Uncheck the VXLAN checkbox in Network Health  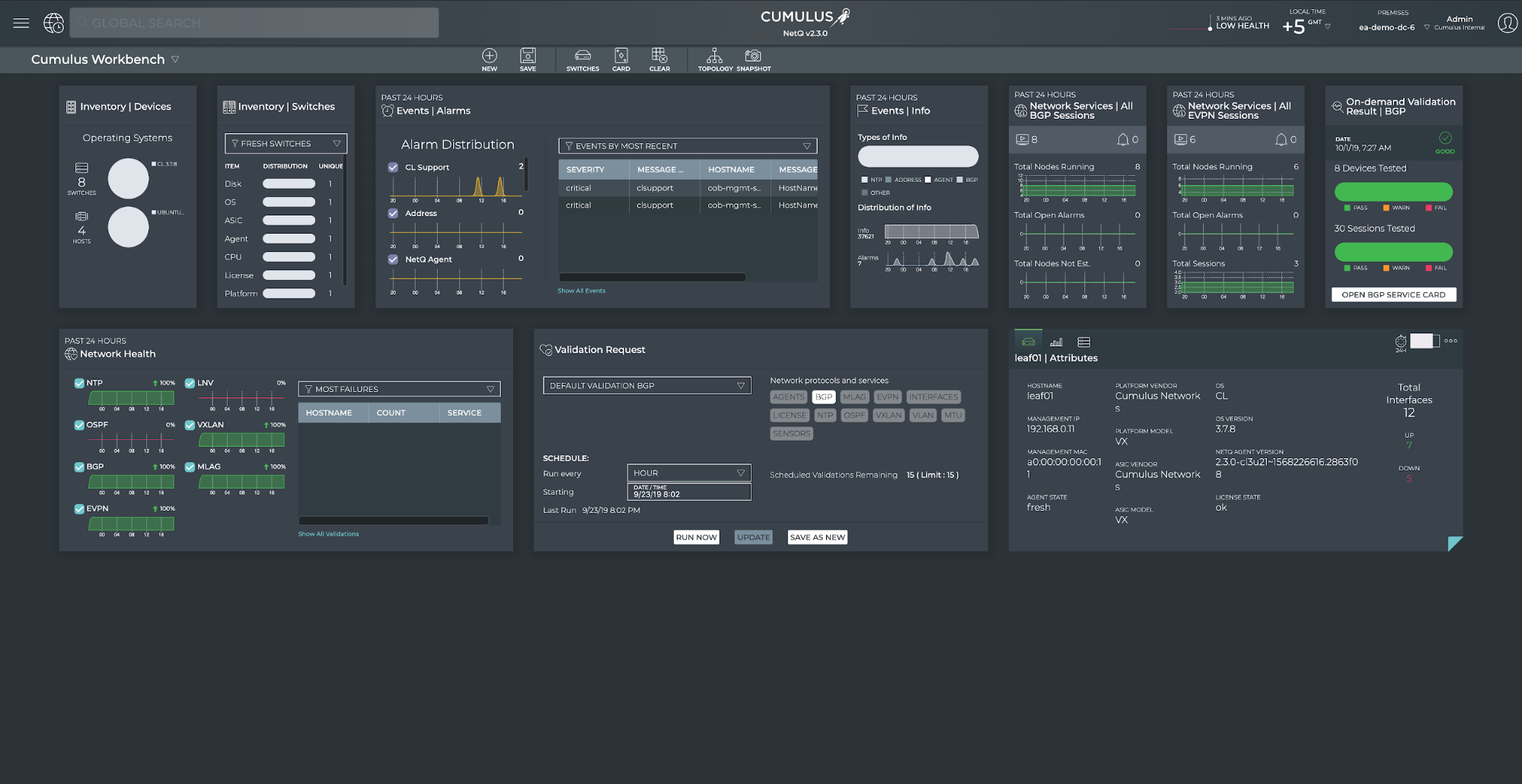click(190, 424)
